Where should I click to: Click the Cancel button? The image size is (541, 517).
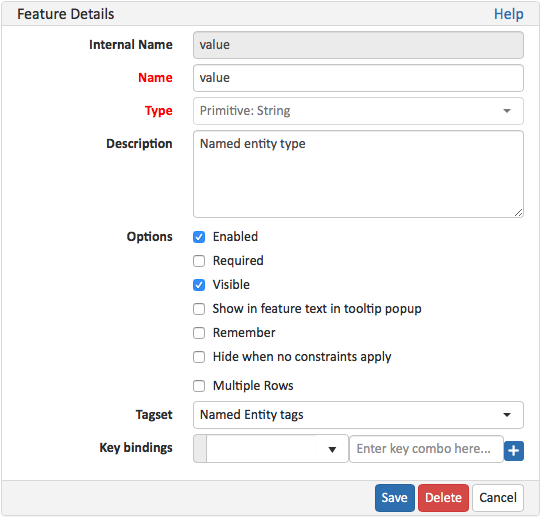point(498,498)
